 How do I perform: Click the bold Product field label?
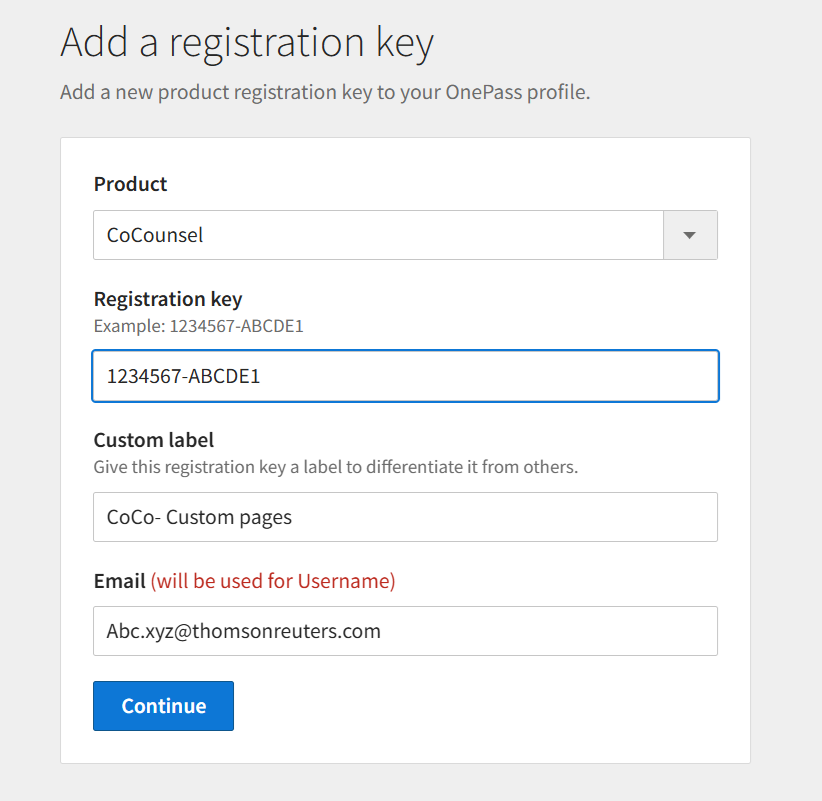[131, 184]
